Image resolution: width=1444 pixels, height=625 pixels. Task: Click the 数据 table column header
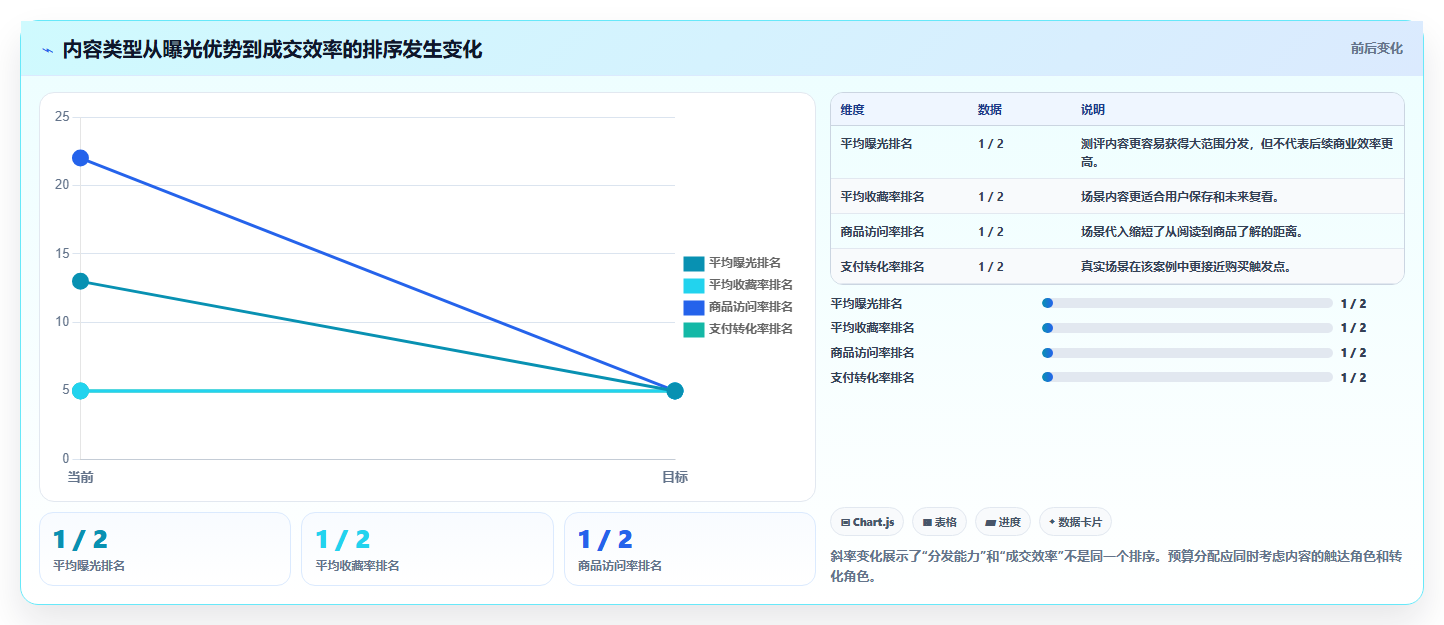[990, 109]
